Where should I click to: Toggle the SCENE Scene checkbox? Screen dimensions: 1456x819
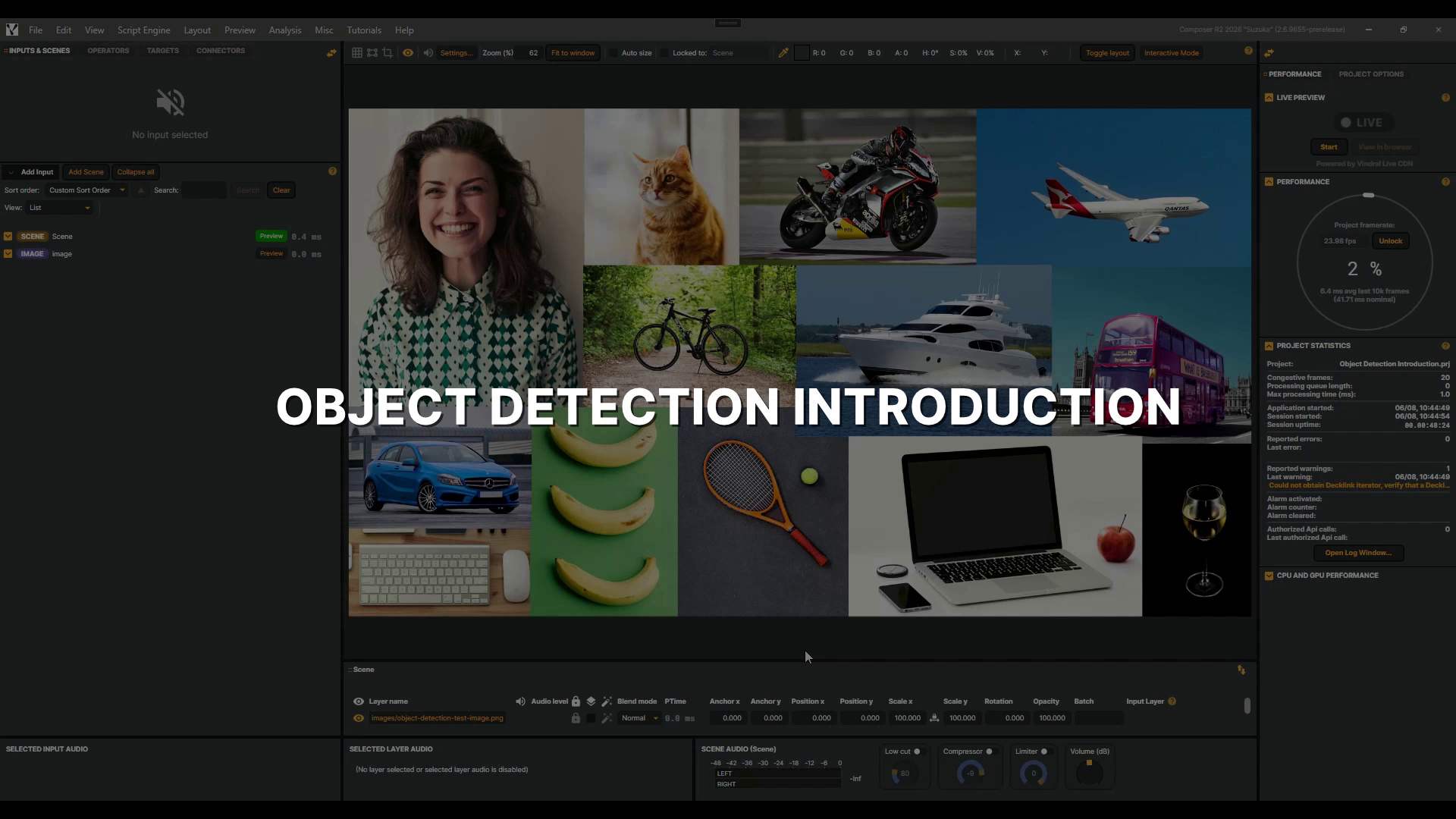[x=8, y=237]
